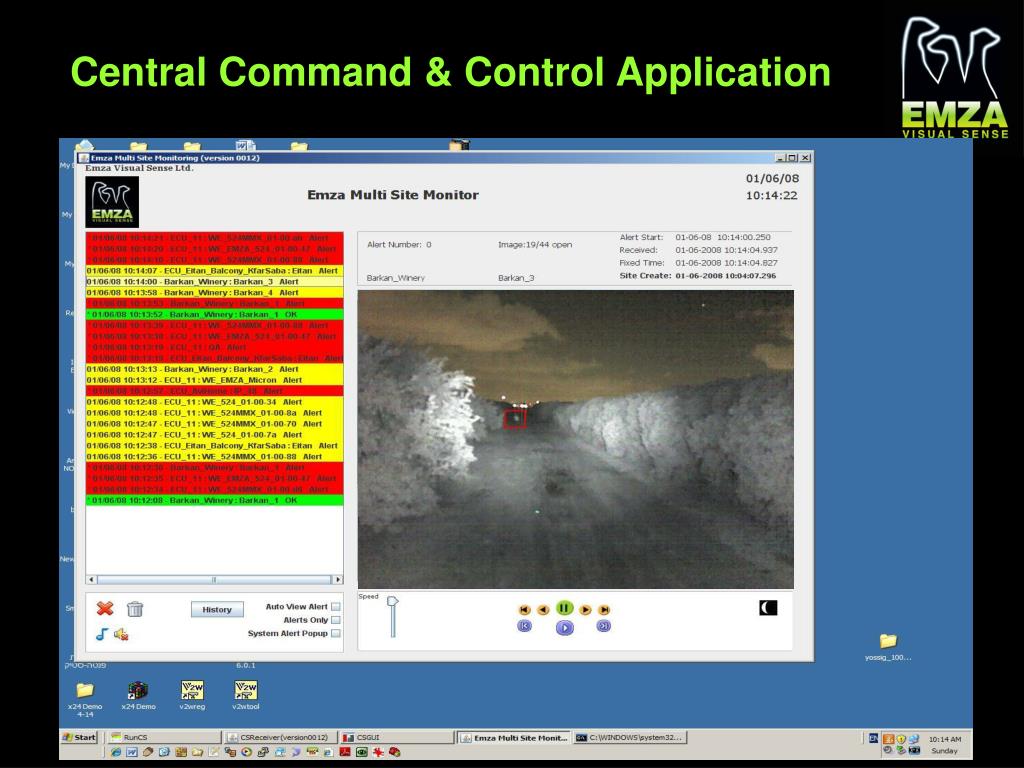This screenshot has height=768, width=1024.
Task: Select the 10:12:47 WE_524MMX_01-00-70 alert row
Action: (214, 424)
